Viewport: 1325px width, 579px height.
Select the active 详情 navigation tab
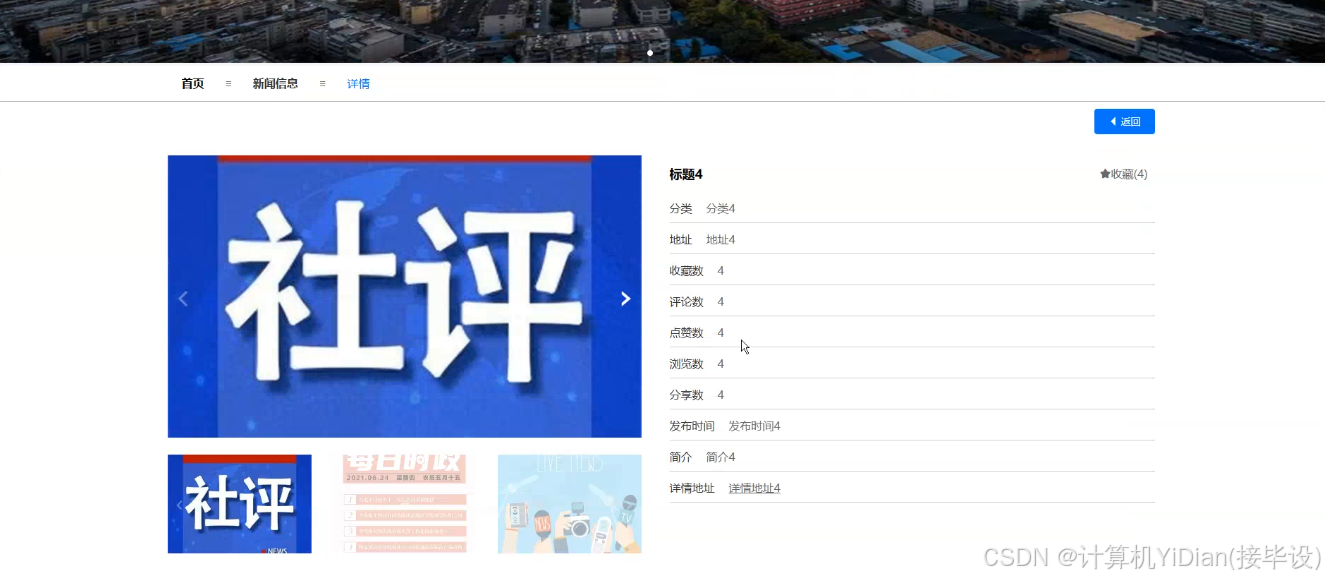click(x=358, y=83)
